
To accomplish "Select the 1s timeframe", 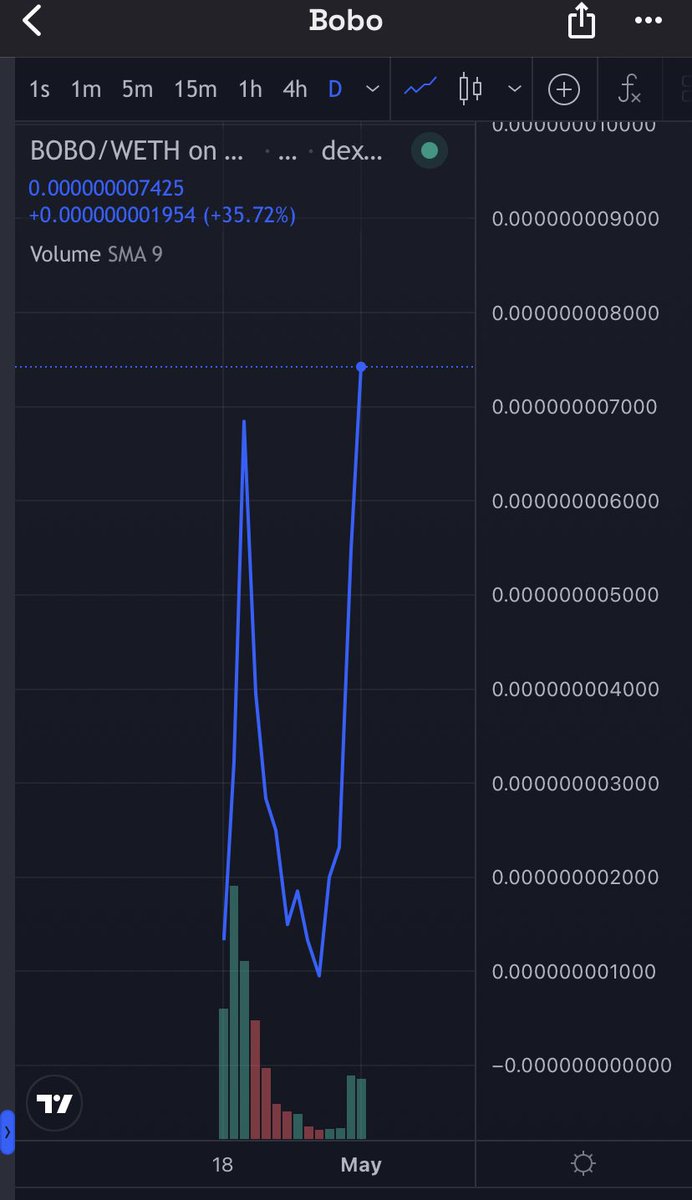I will point(39,89).
